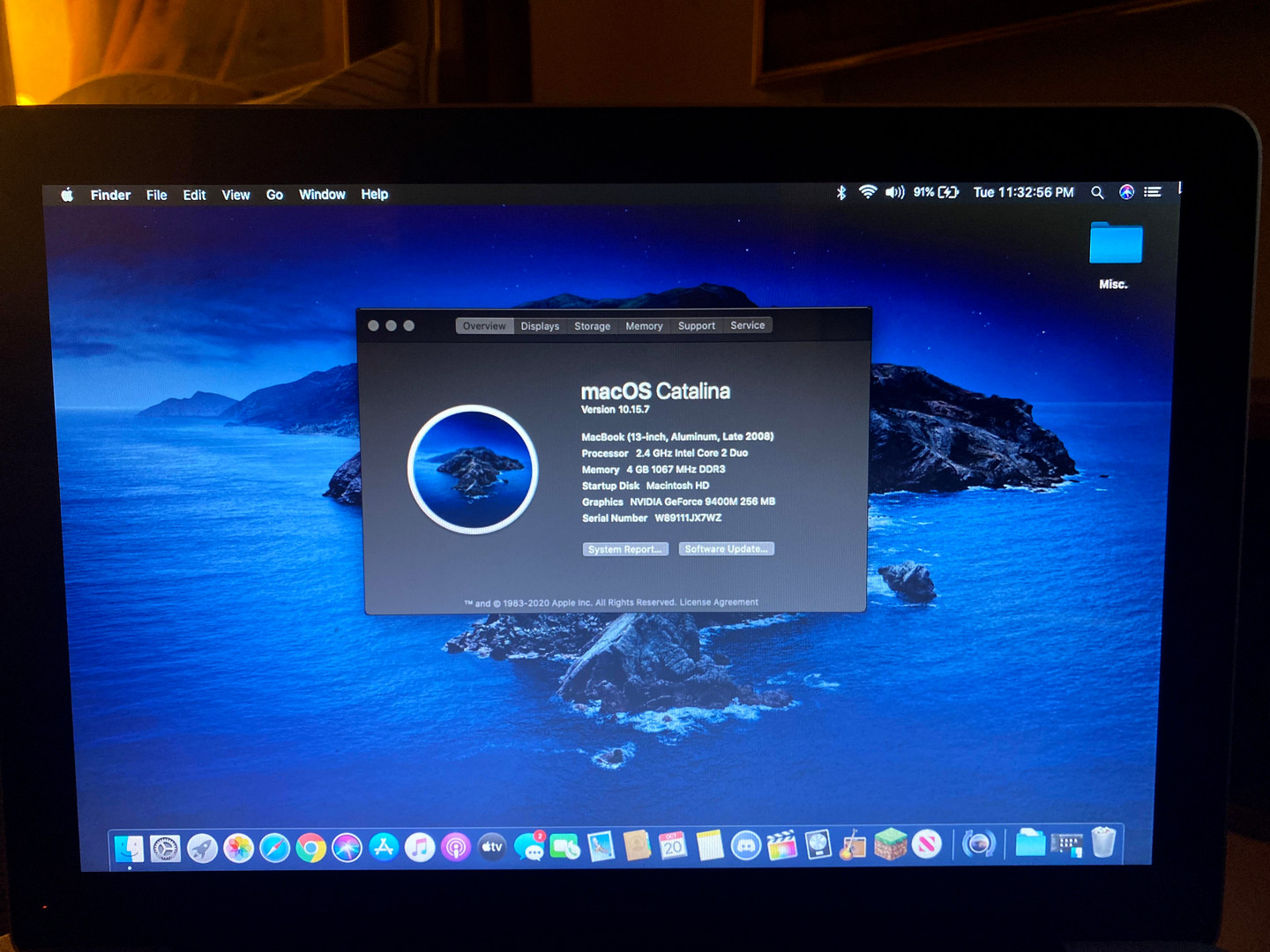The image size is (1270, 952).
Task: Switch to the Support tab
Action: pos(697,325)
